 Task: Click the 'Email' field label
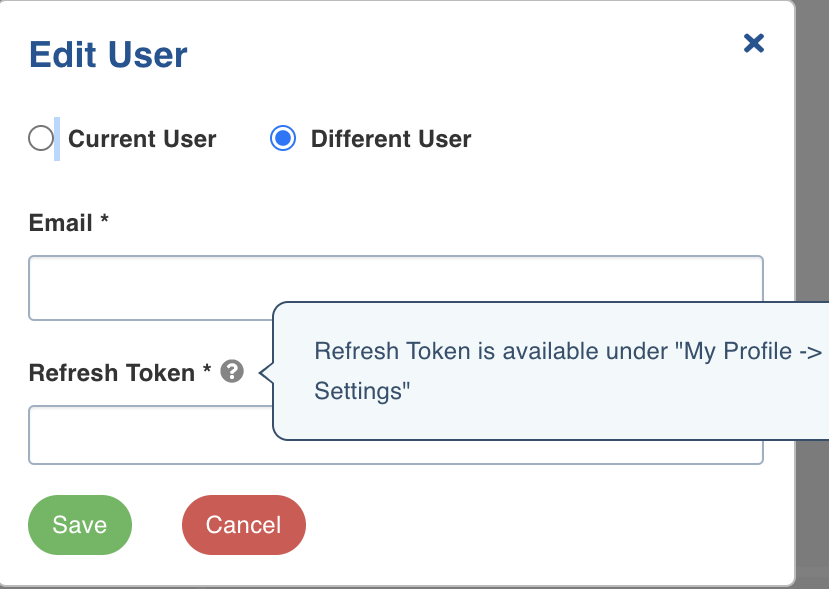coord(60,223)
